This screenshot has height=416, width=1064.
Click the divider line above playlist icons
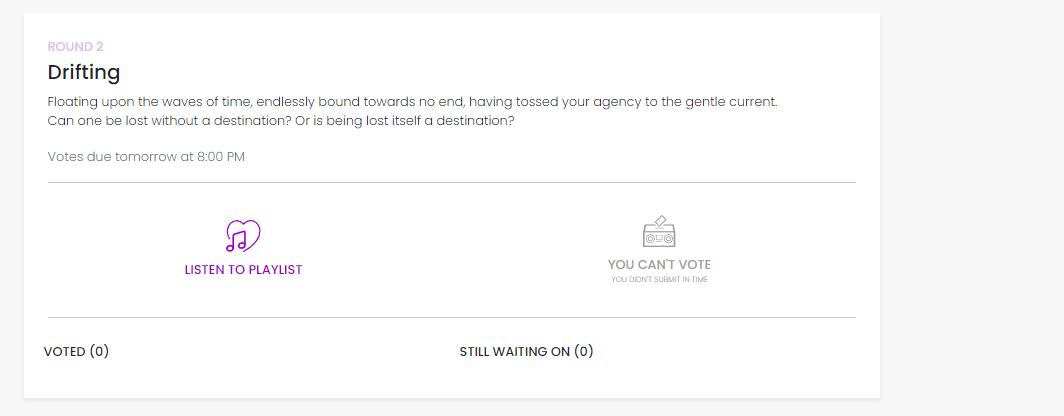(451, 183)
